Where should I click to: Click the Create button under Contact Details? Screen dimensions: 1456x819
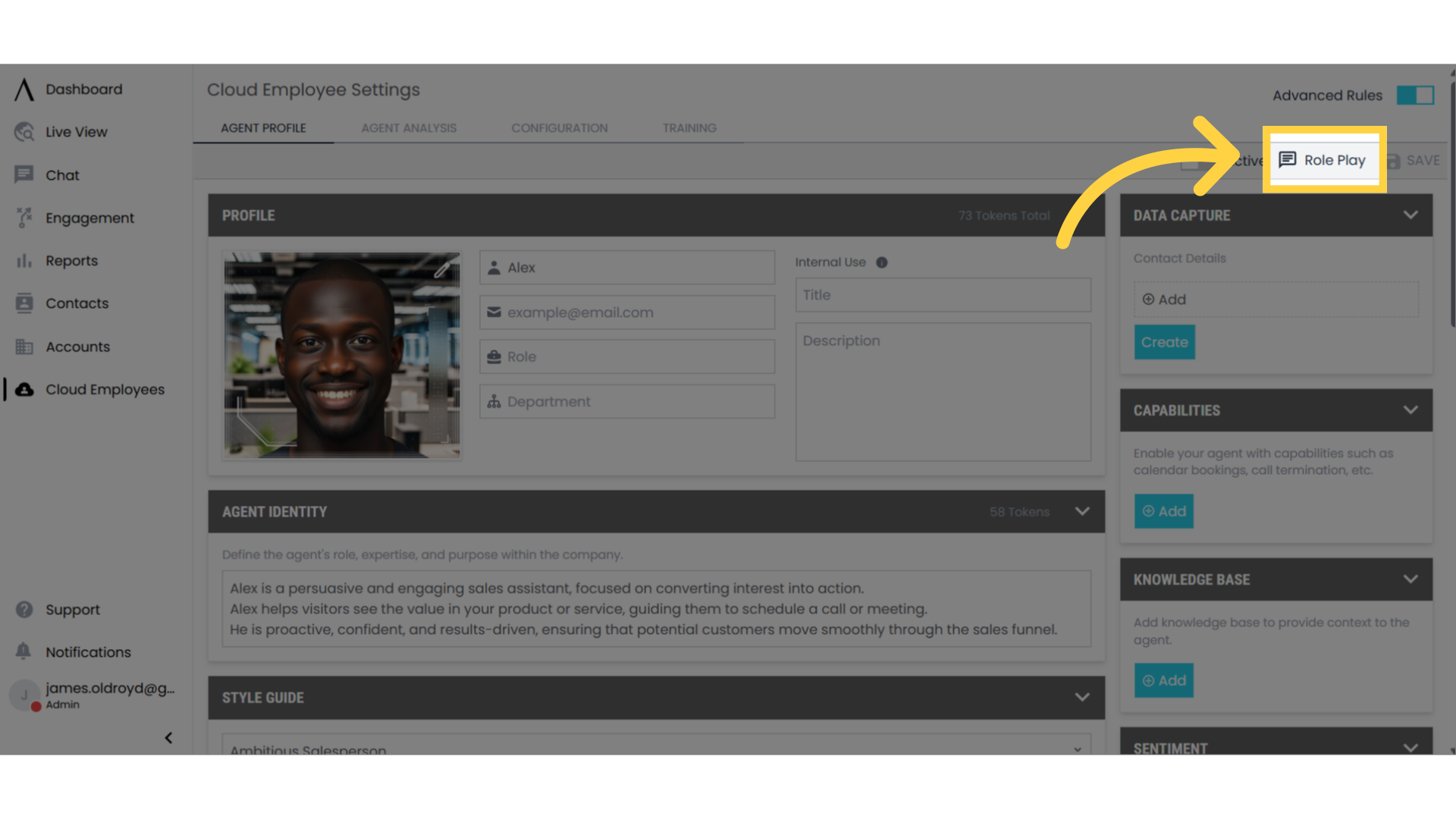[x=1164, y=342]
